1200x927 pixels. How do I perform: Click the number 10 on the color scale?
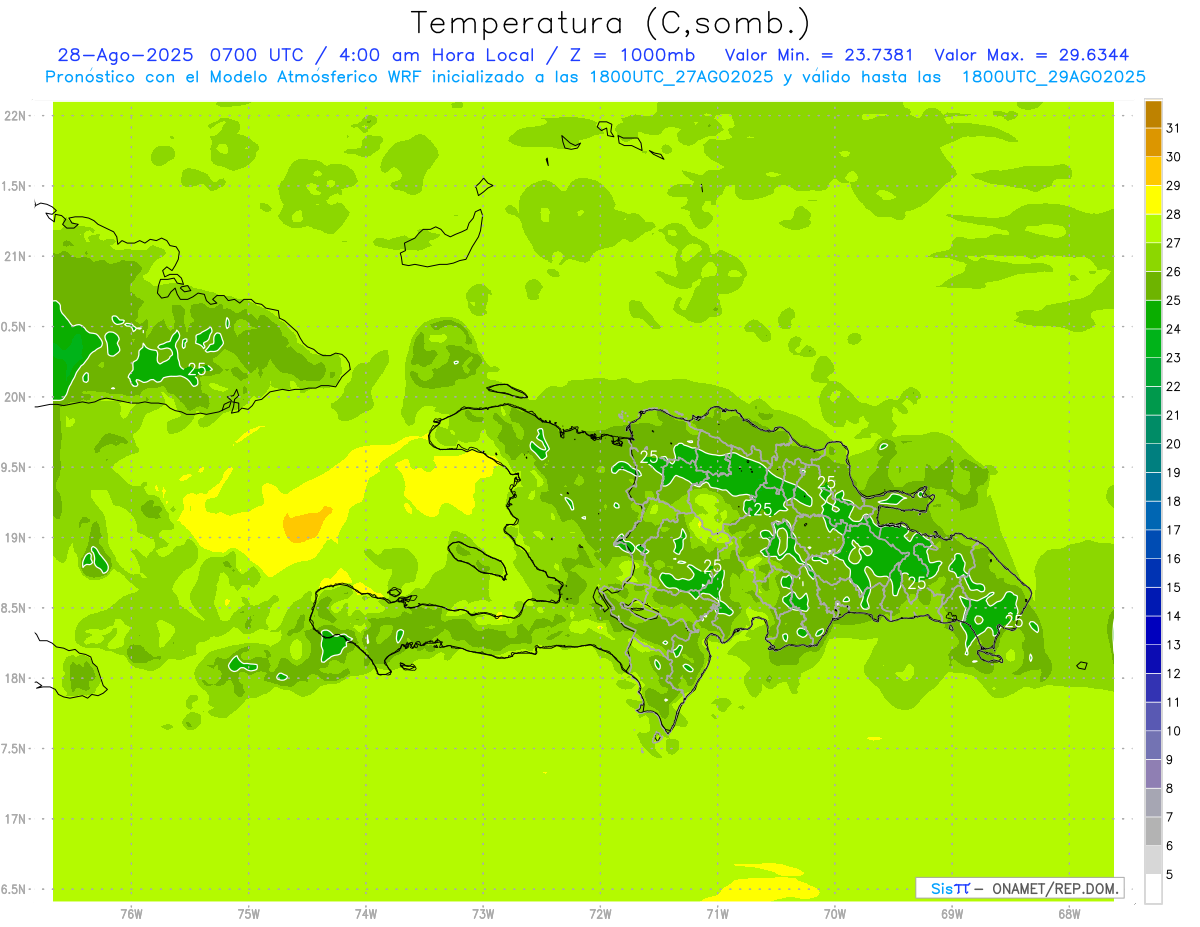1174,731
